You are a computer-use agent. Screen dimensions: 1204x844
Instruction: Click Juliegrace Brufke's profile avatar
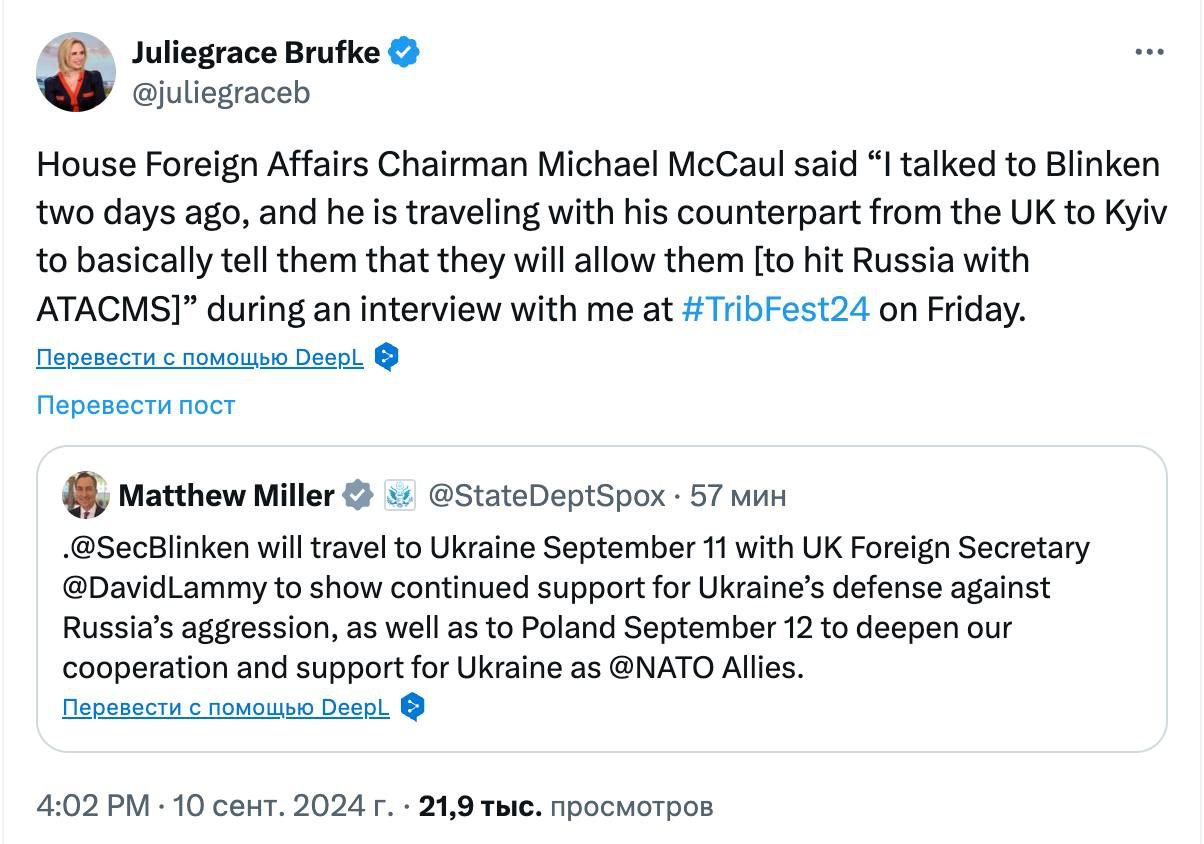76,72
